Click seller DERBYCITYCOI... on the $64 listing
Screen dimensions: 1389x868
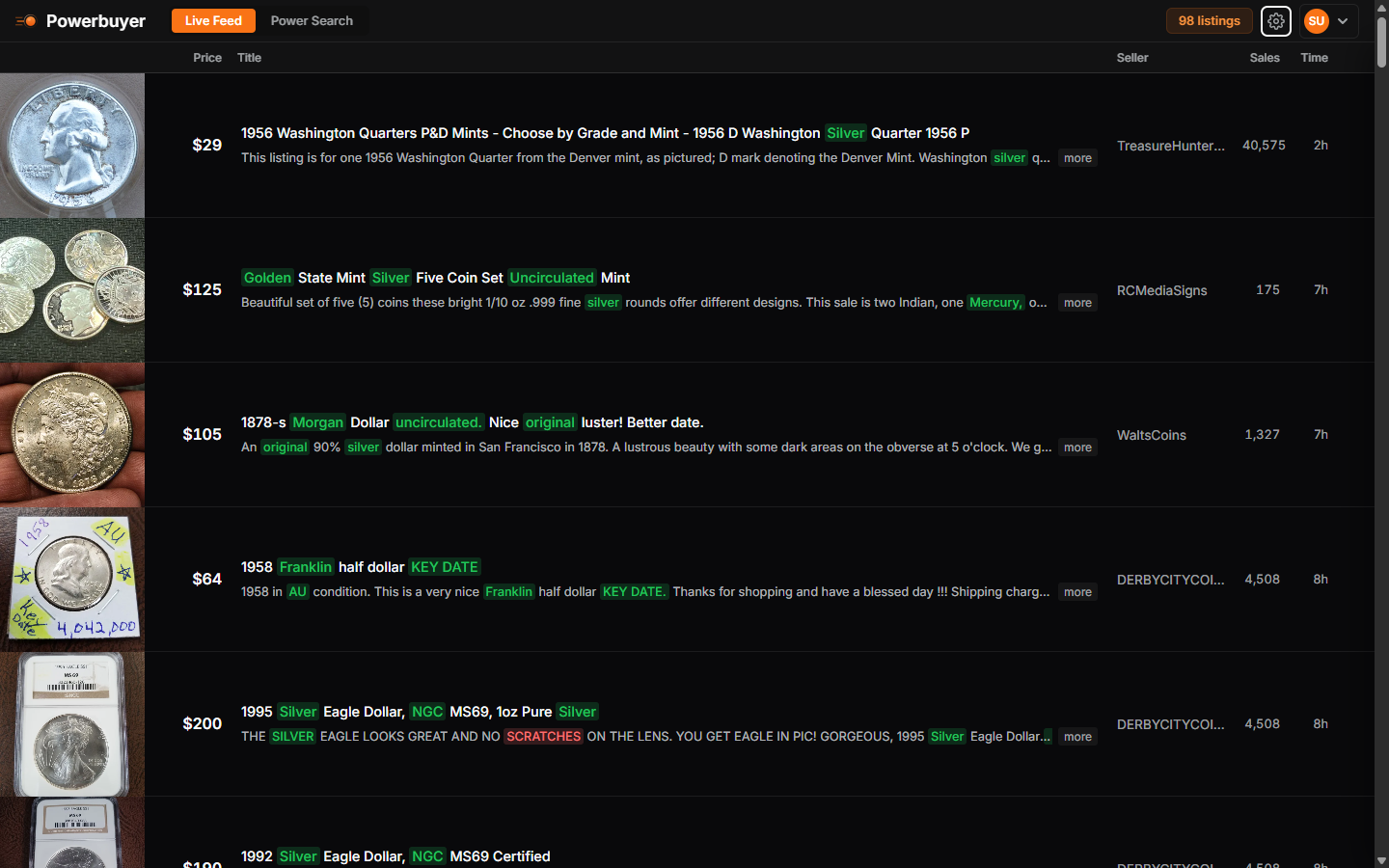point(1171,580)
